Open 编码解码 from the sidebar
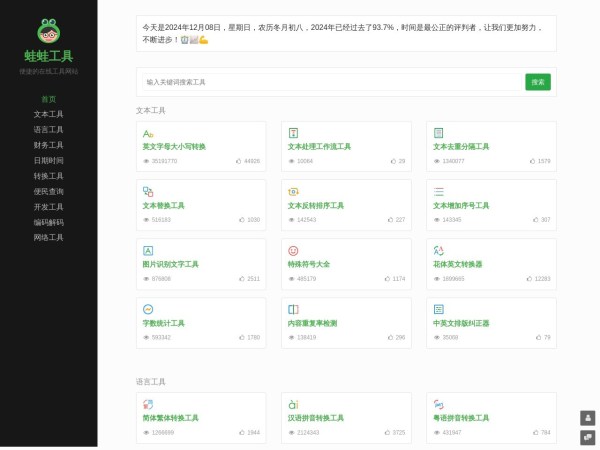The width and height of the screenshot is (600, 450). point(48,222)
